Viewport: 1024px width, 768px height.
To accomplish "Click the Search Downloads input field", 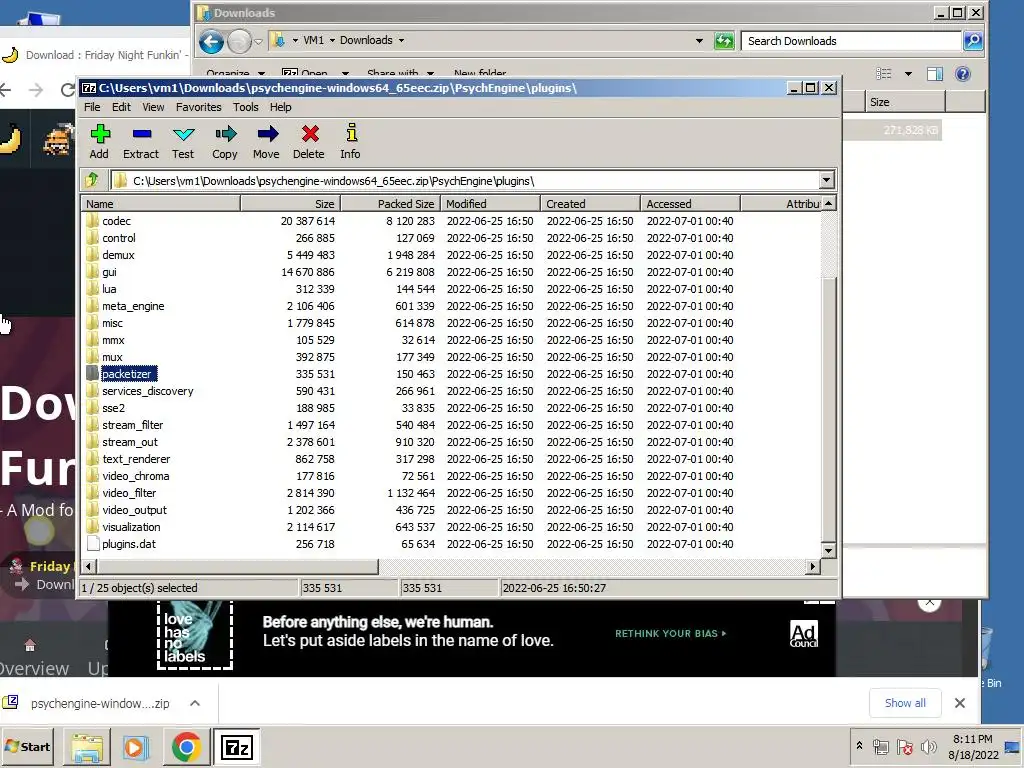I will coord(852,41).
